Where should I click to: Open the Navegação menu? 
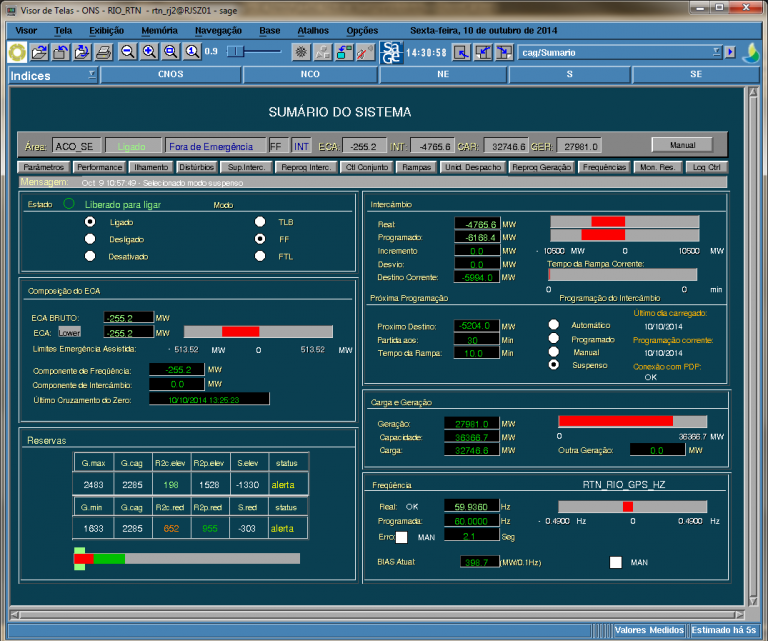(217, 30)
